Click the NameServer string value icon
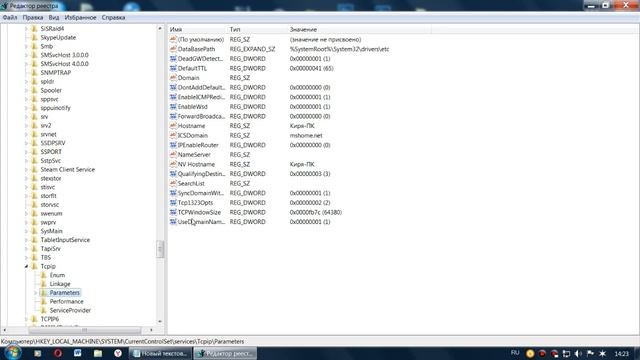 pos(173,154)
